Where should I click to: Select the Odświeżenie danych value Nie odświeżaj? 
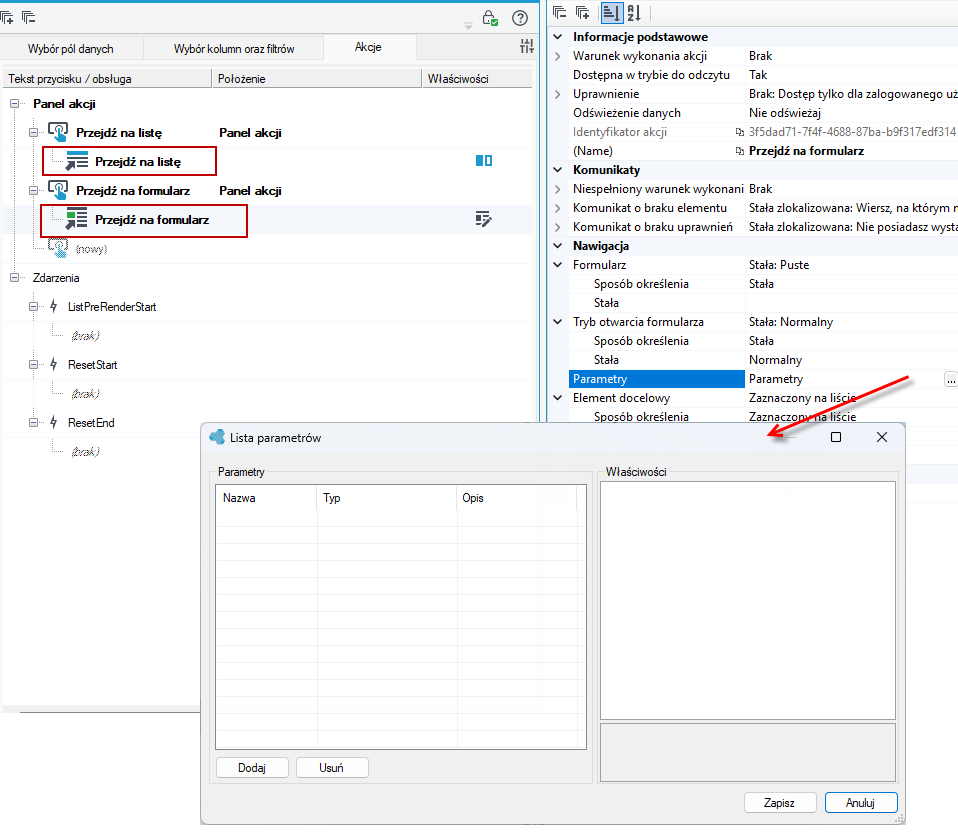pyautogui.click(x=785, y=113)
